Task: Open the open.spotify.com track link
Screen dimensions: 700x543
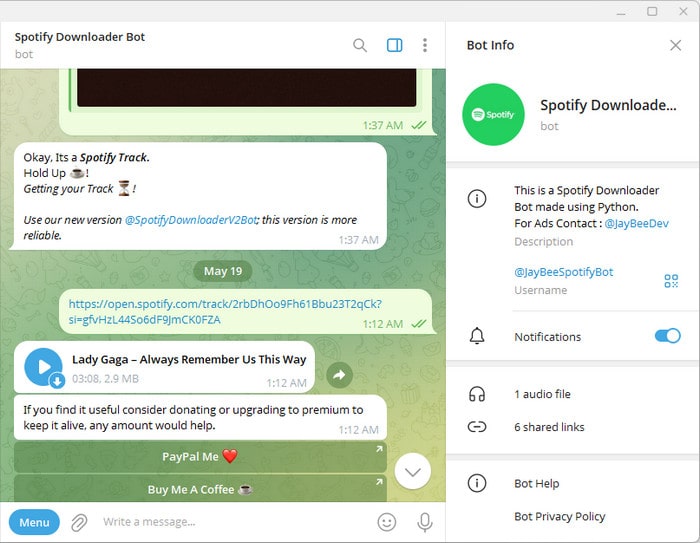Action: [225, 312]
